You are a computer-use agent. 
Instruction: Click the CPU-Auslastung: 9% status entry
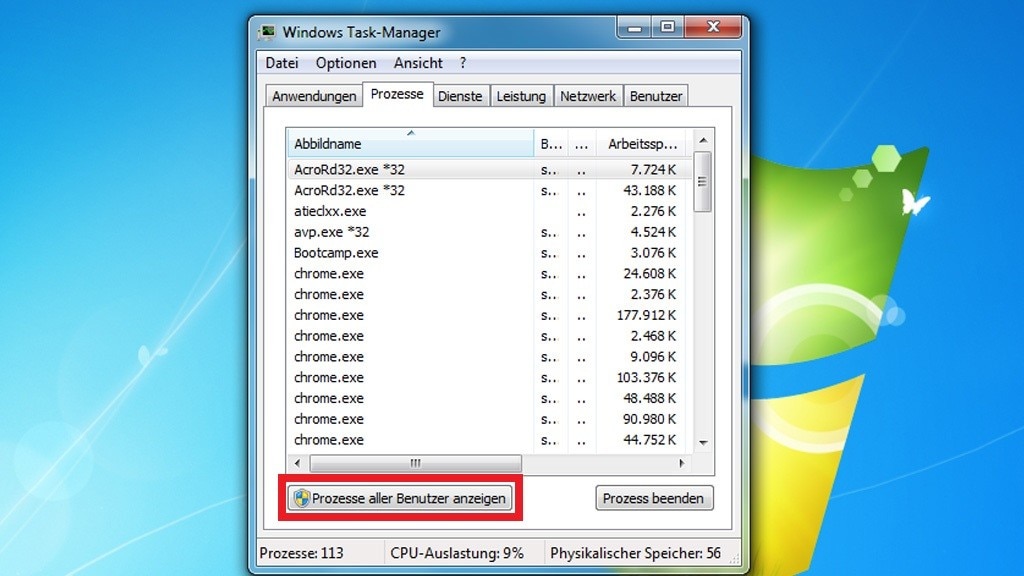[x=457, y=553]
